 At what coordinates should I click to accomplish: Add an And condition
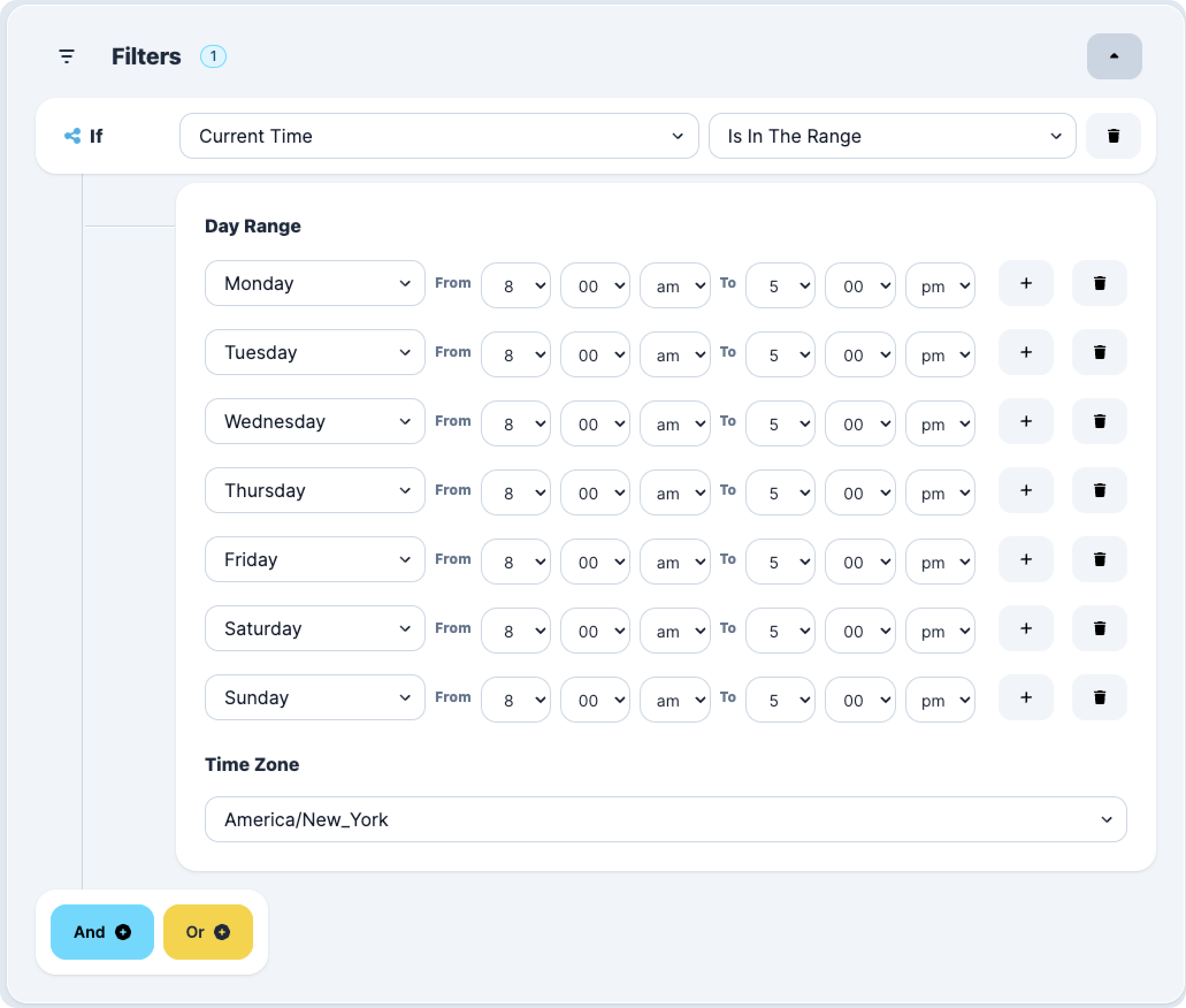click(x=102, y=932)
